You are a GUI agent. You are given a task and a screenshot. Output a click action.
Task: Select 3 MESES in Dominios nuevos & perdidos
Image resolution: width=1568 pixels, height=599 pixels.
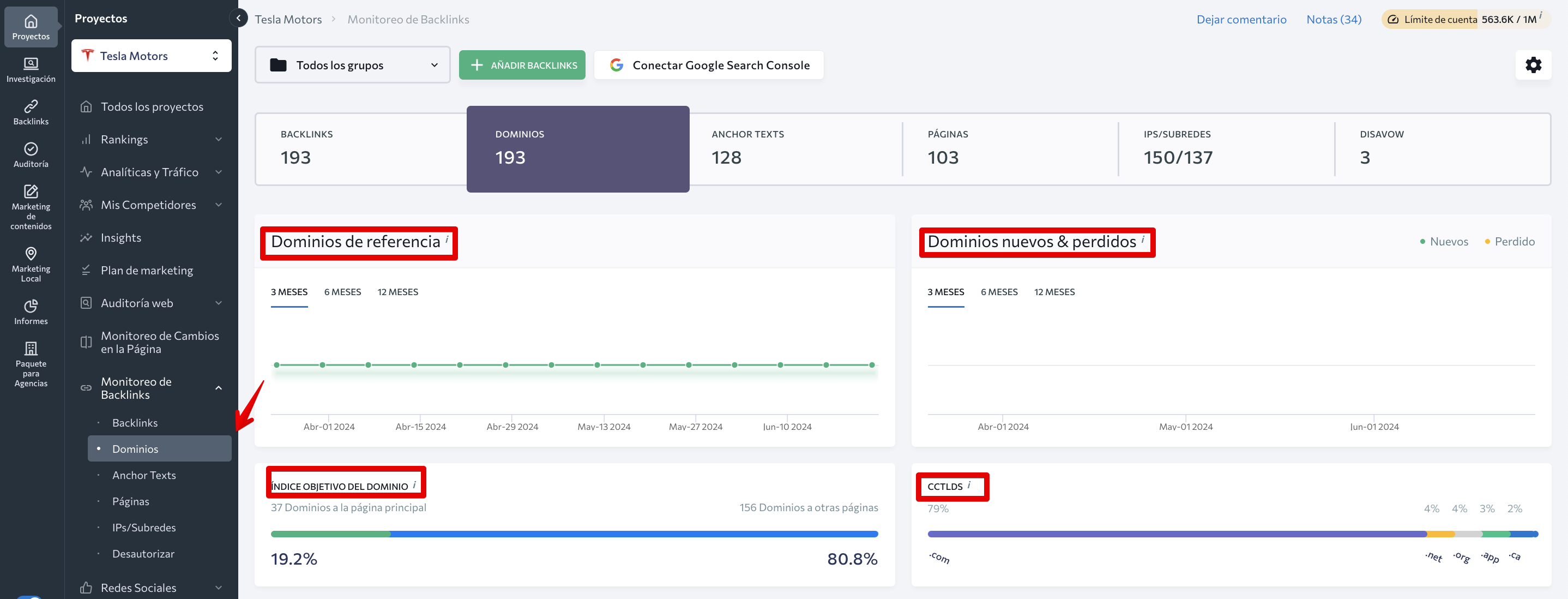coord(946,292)
